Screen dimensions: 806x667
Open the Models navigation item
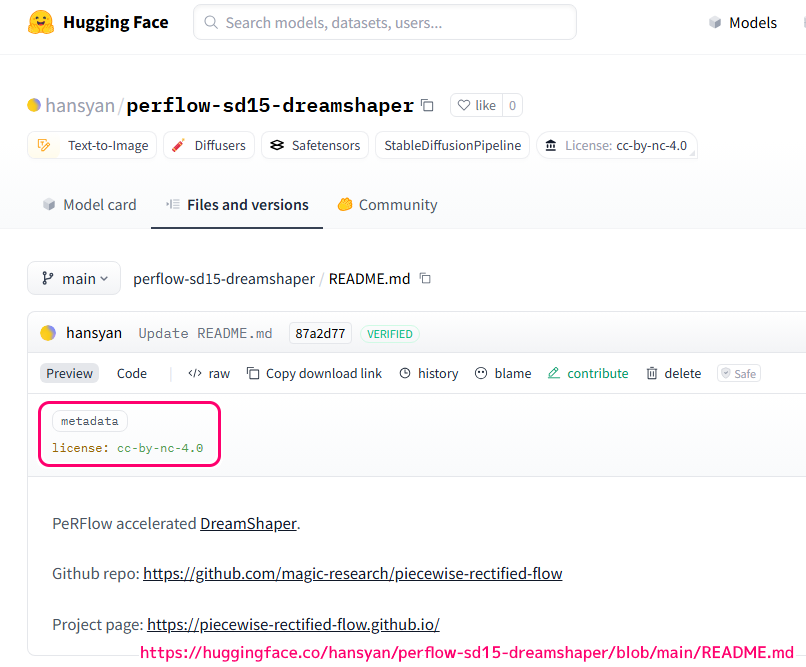pos(753,23)
